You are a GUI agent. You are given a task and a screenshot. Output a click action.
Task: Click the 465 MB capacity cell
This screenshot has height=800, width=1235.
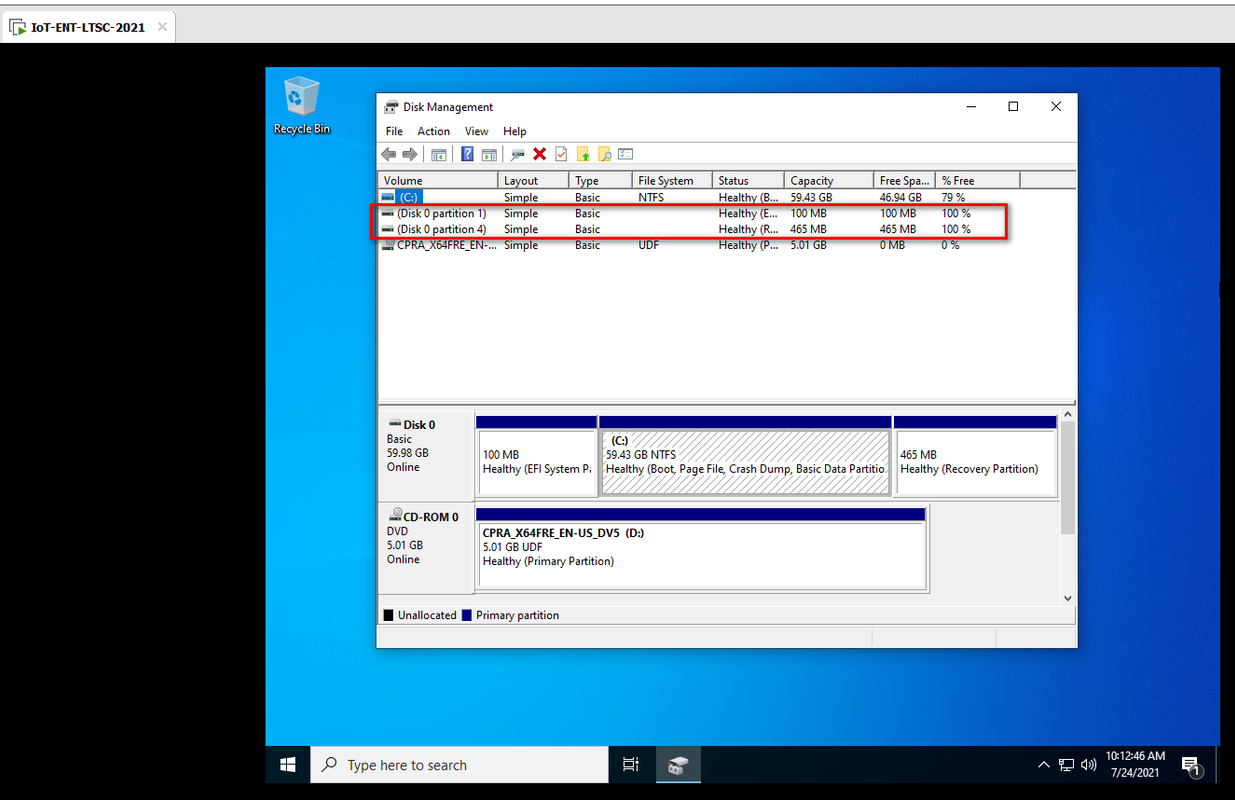pos(808,229)
